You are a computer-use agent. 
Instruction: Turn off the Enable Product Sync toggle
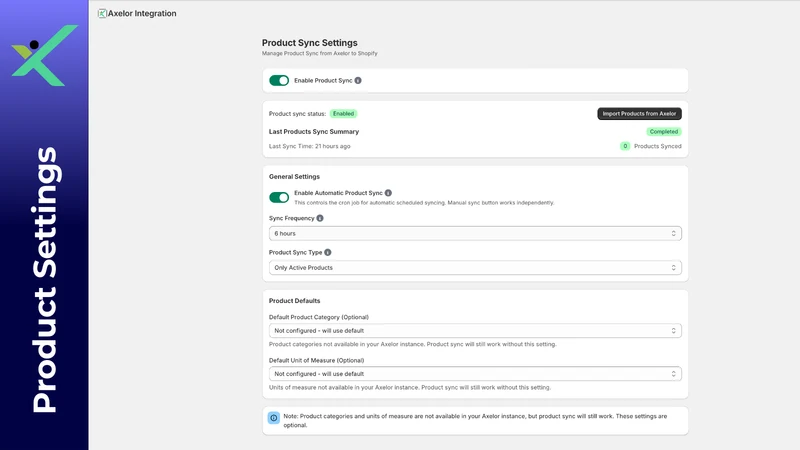[279, 80]
